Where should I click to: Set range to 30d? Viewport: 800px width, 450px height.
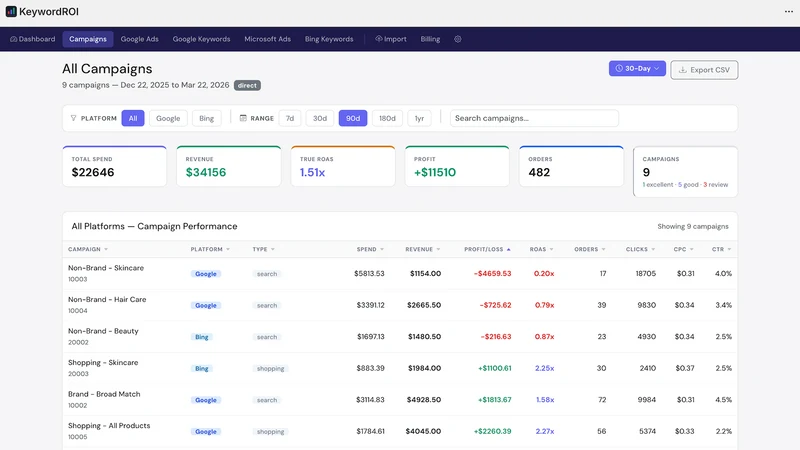pos(320,118)
